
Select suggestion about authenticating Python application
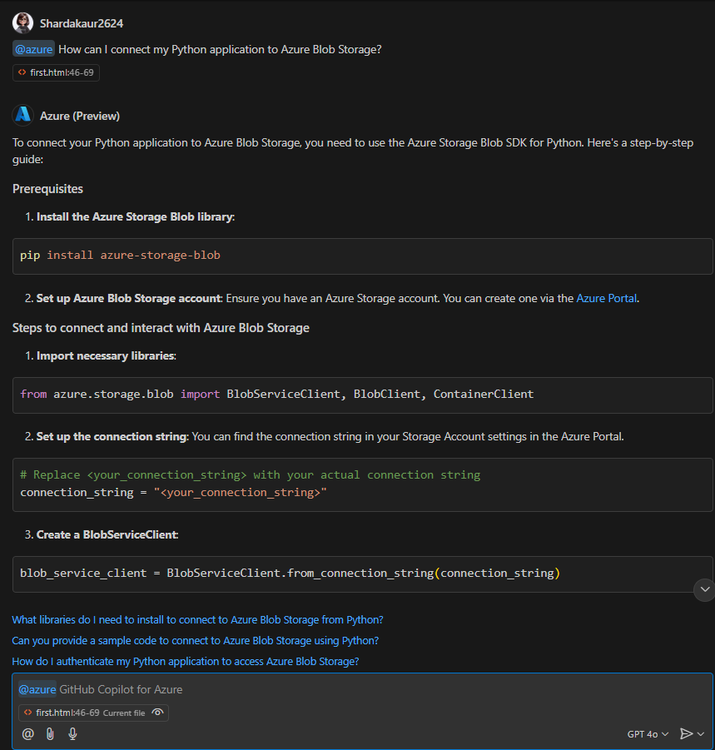coord(186,662)
